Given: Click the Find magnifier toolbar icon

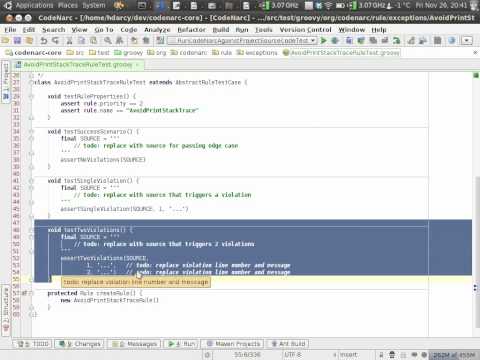Looking at the screenshot, I should tap(108, 41).
